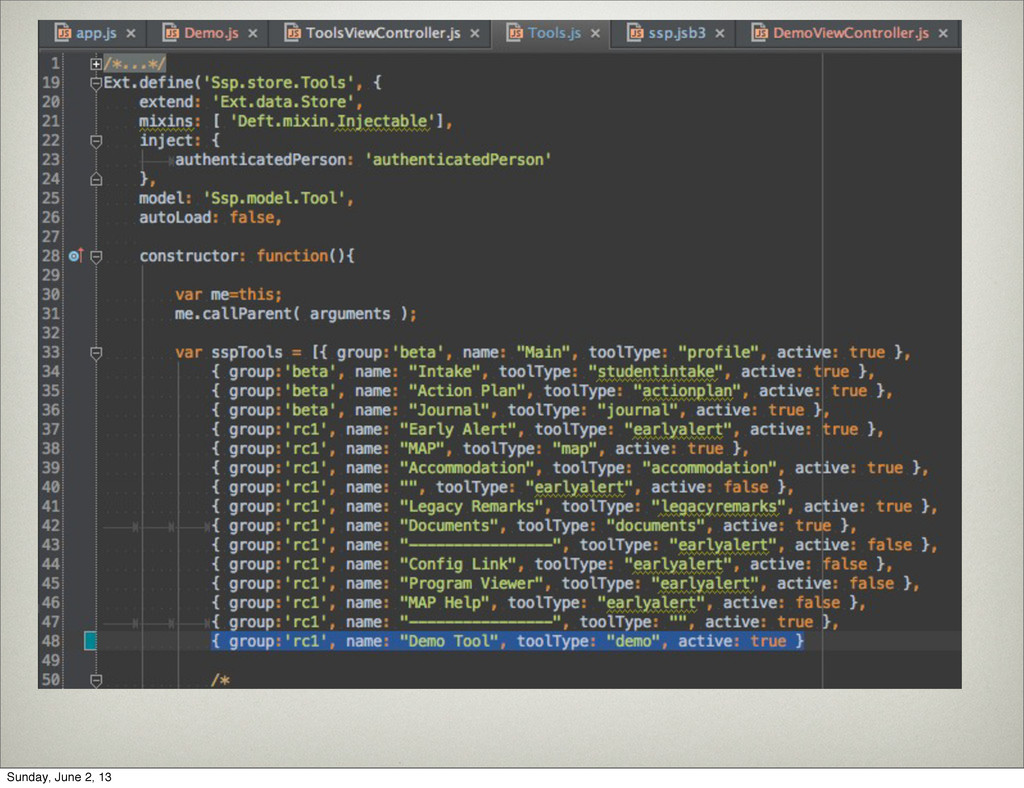Click the teal change marker on line 48
The width and height of the screenshot is (1024, 788).
[91, 641]
